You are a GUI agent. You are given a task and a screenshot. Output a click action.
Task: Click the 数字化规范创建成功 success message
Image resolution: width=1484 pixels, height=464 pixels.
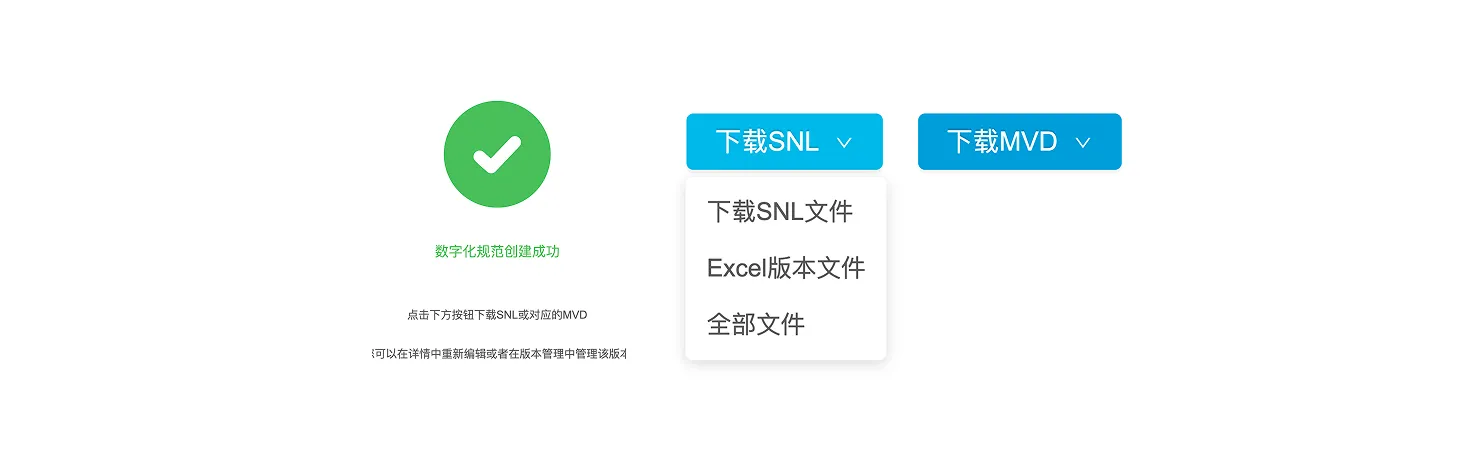(x=497, y=251)
